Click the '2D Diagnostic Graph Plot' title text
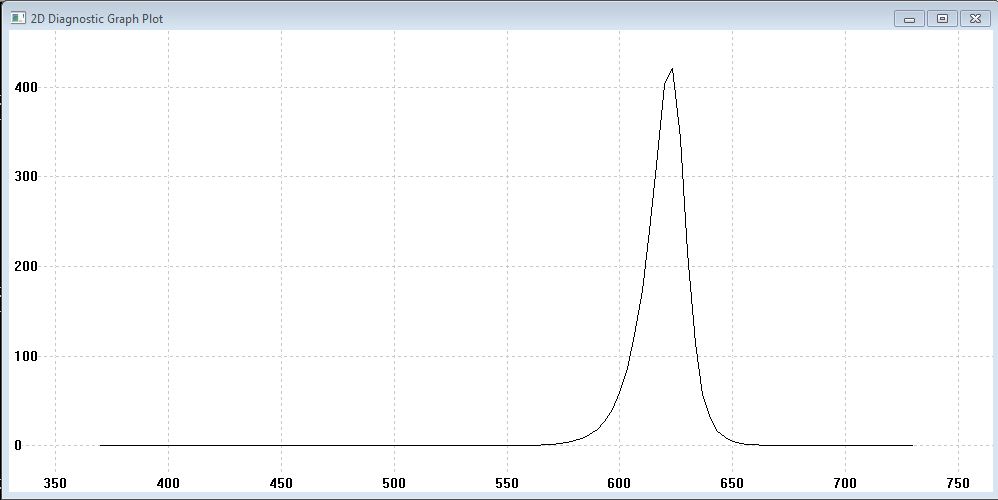Viewport: 998px width, 500px height. pyautogui.click(x=97, y=19)
